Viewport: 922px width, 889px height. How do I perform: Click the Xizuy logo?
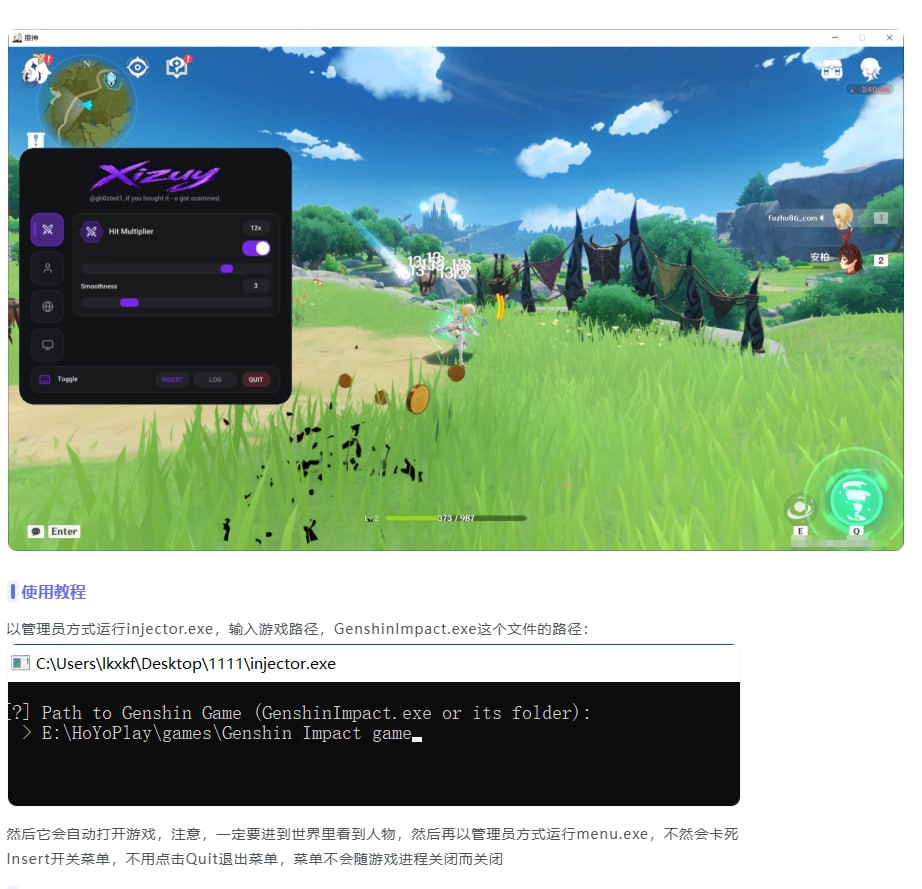point(156,176)
